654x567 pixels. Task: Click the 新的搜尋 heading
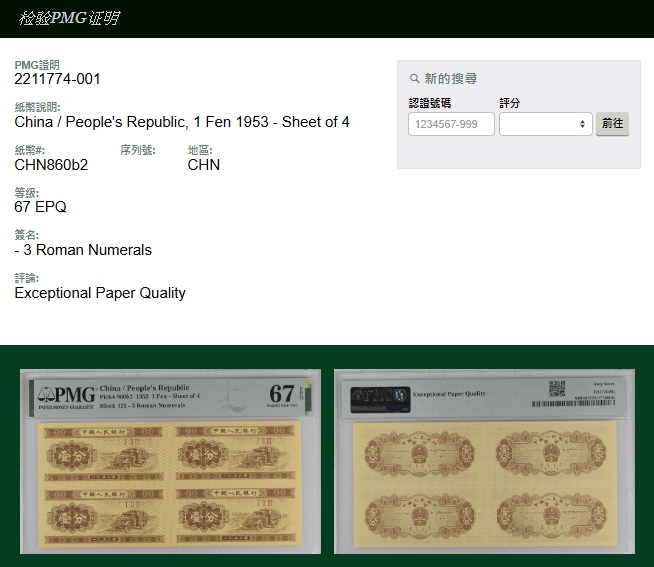450,78
